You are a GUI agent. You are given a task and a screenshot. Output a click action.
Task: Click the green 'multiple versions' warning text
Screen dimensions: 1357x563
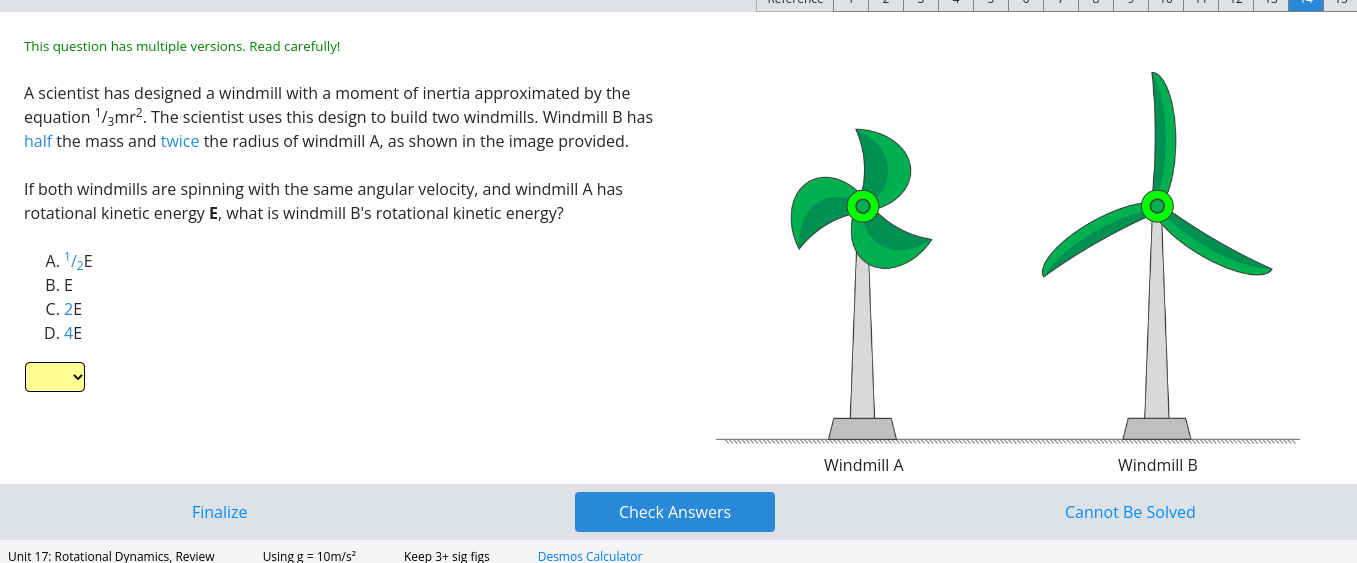182,46
